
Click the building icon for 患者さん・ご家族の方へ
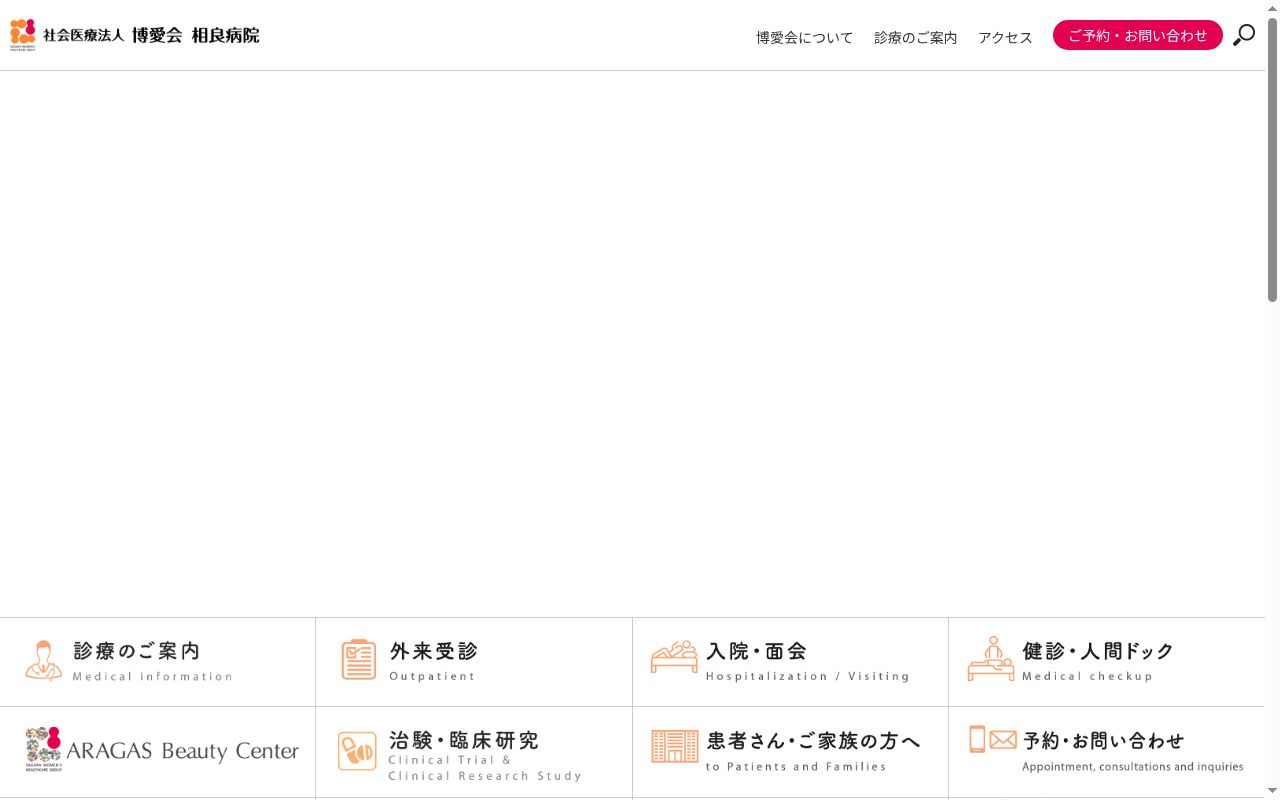coord(675,746)
